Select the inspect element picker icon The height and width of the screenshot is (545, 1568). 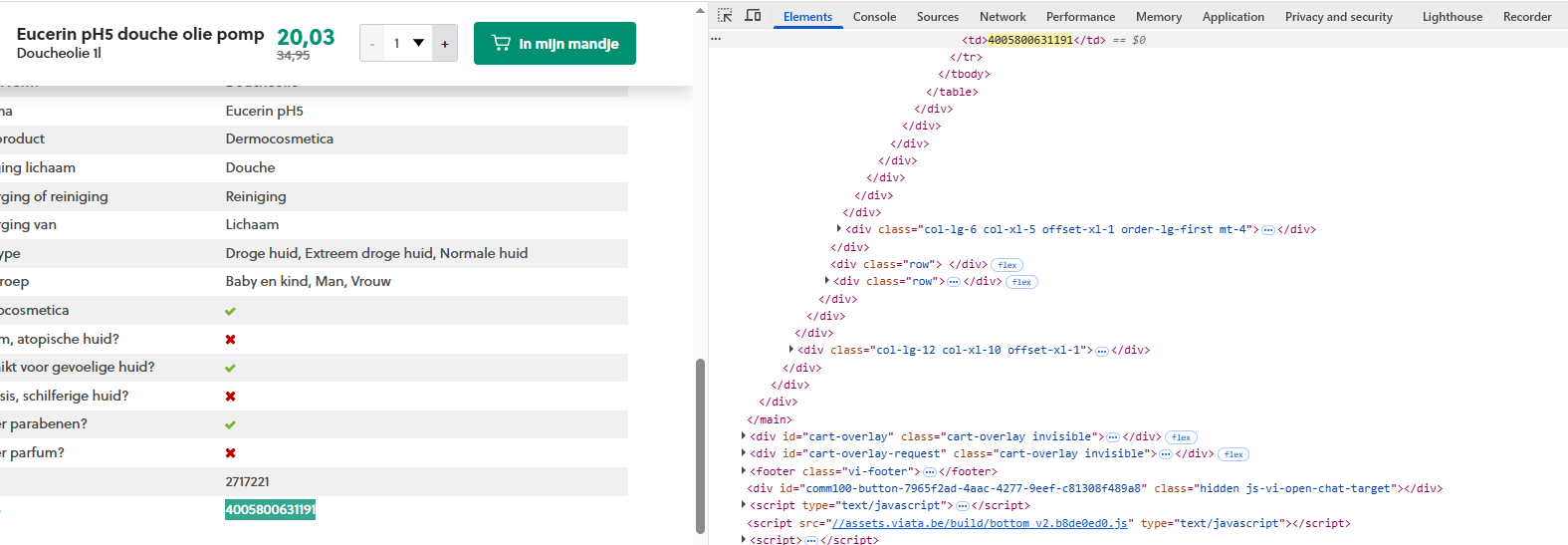tap(725, 16)
